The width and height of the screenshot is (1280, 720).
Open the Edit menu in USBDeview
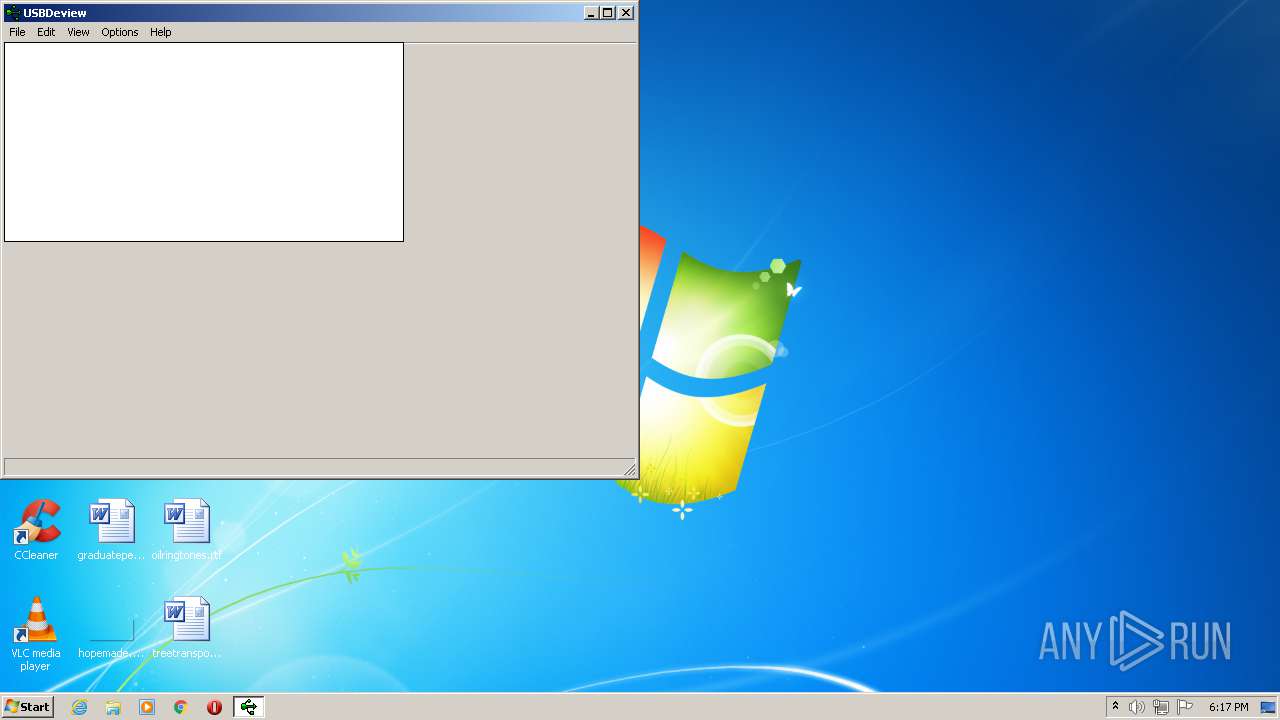click(x=46, y=32)
